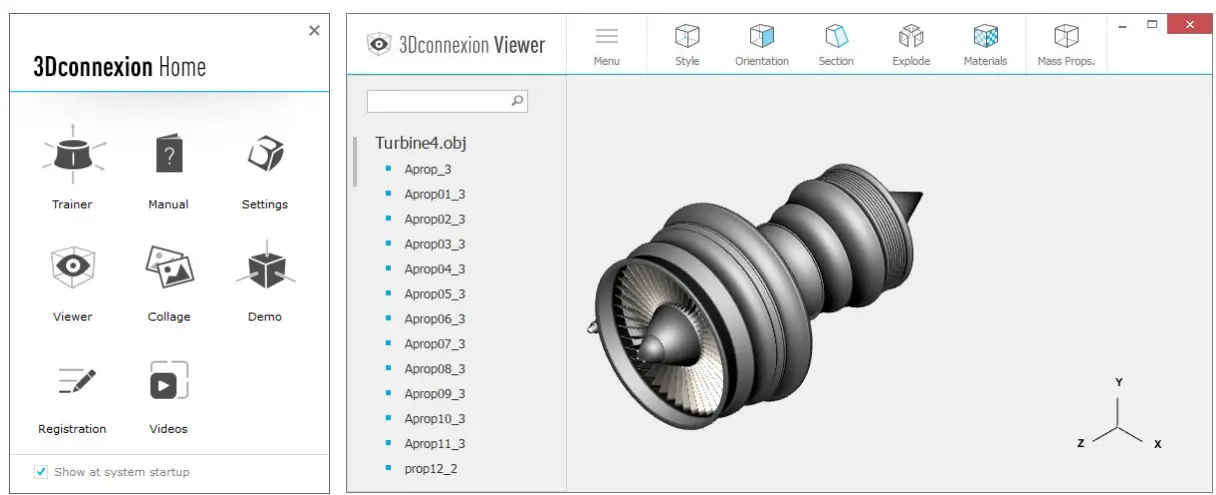Select Aprop11_3 part
This screenshot has width=1216, height=495.
435,444
